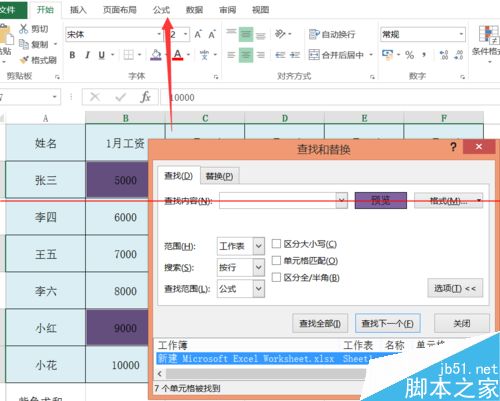Click the Borders icon
This screenshot has width=500, height=401.
coord(128,55)
